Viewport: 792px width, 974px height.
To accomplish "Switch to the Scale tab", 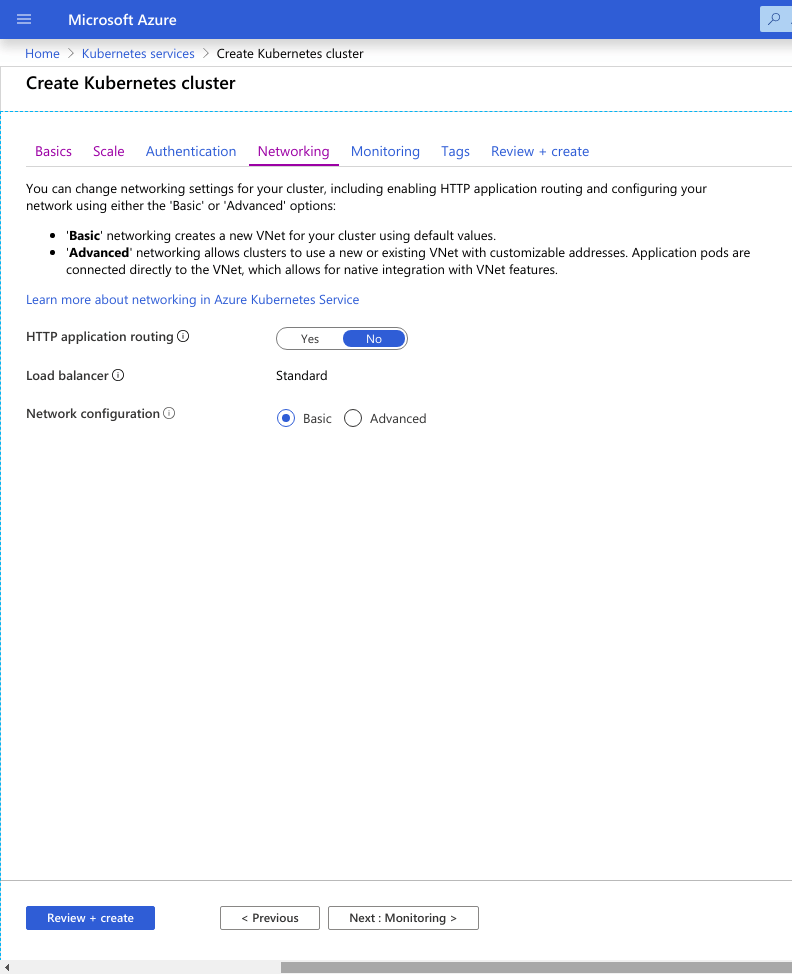I will click(x=109, y=152).
